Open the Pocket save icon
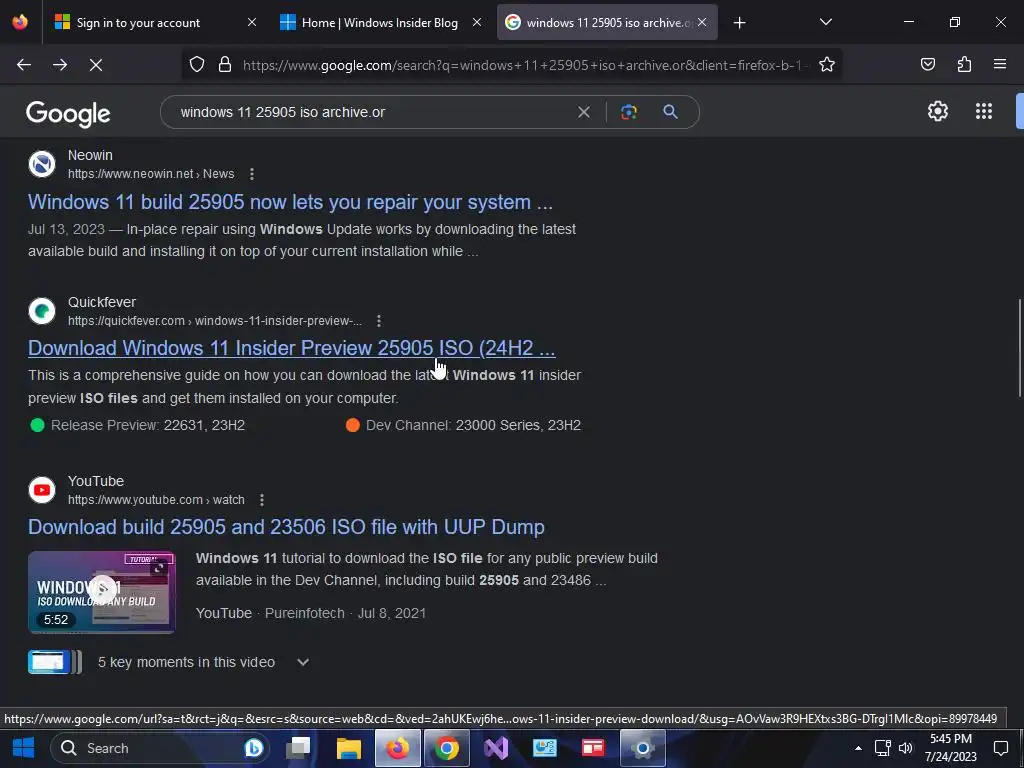 [927, 65]
